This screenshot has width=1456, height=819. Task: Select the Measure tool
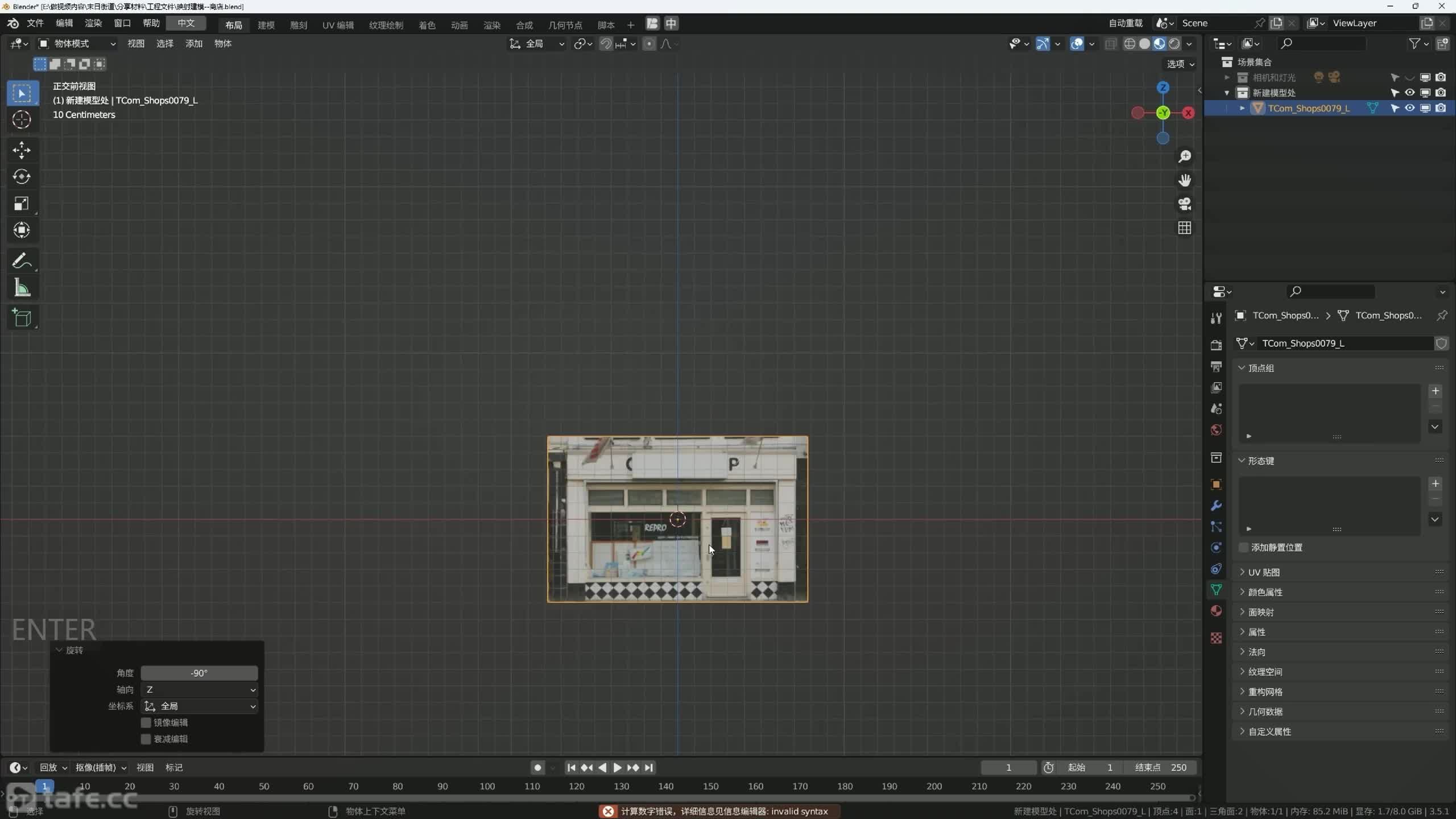coord(22,288)
